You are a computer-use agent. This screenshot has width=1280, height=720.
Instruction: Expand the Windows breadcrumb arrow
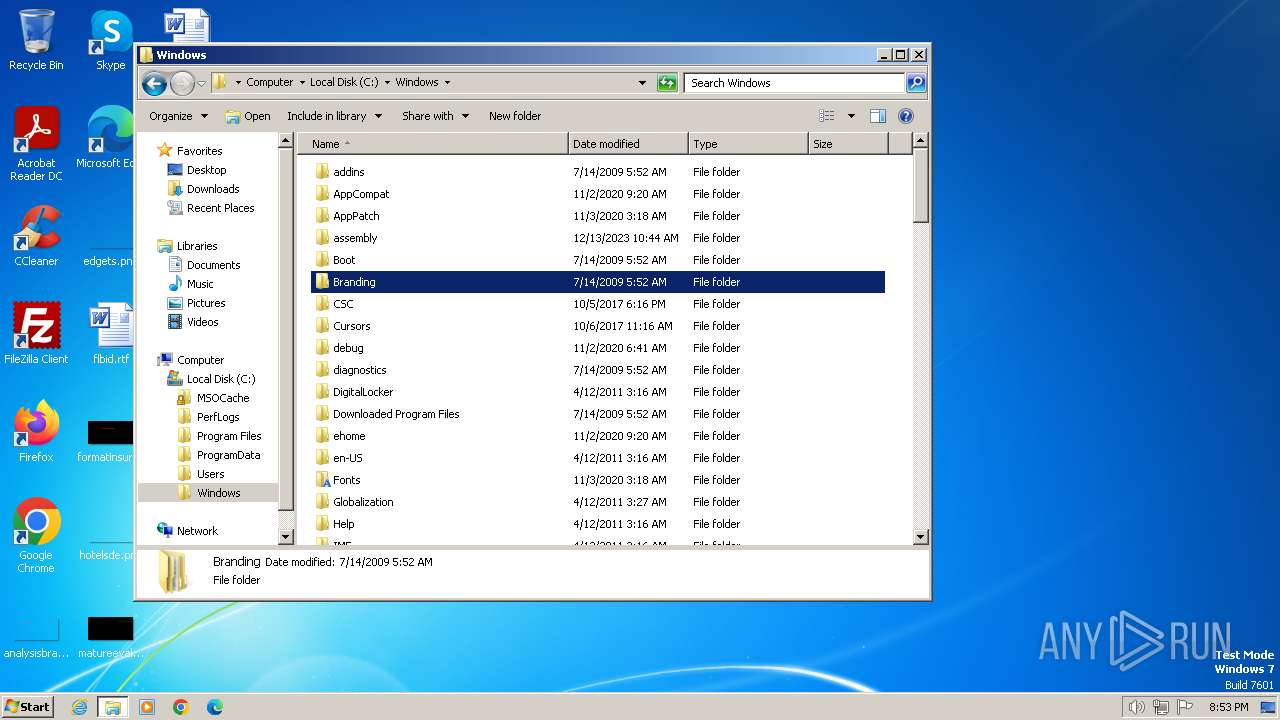point(447,83)
